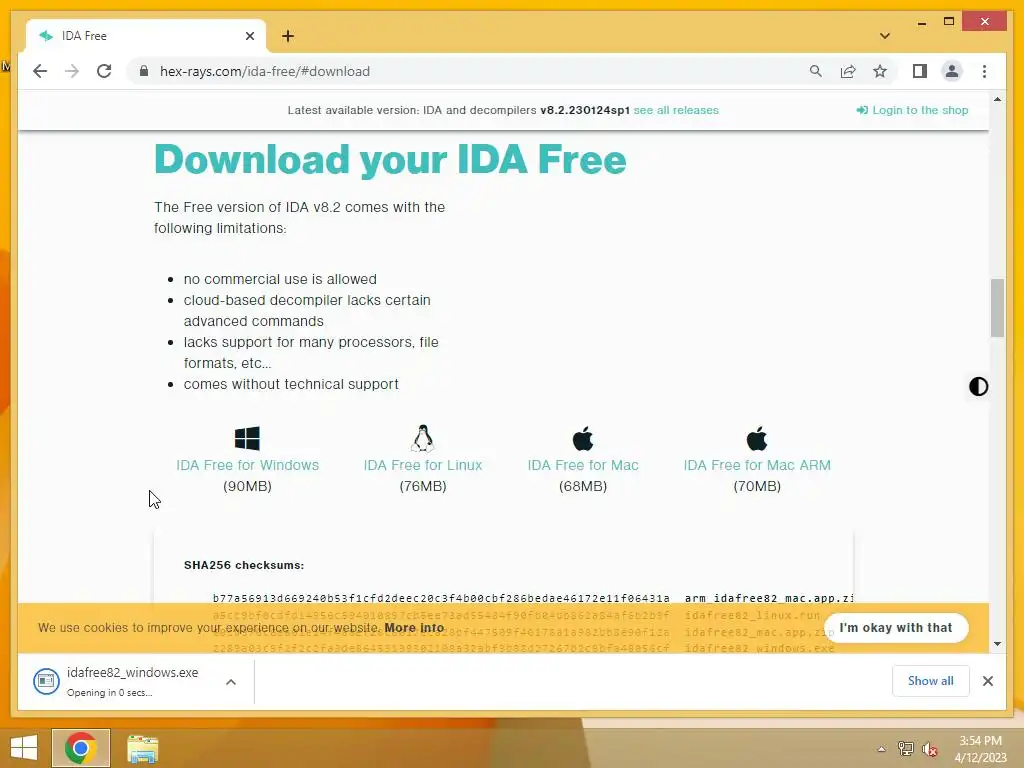
Task: Click the Chrome taskbar icon
Action: click(81, 748)
